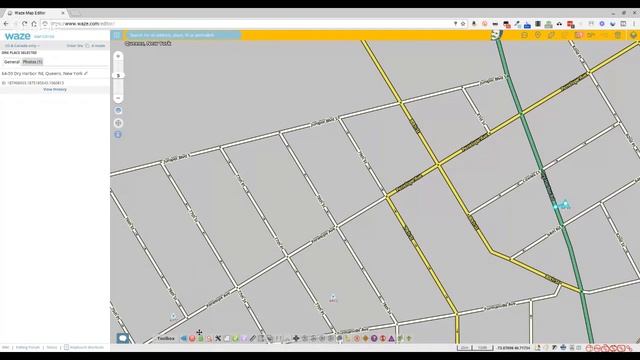This screenshot has height=360, width=640.
Task: Click the purple triangle Toolbox icon
Action: 391,338
